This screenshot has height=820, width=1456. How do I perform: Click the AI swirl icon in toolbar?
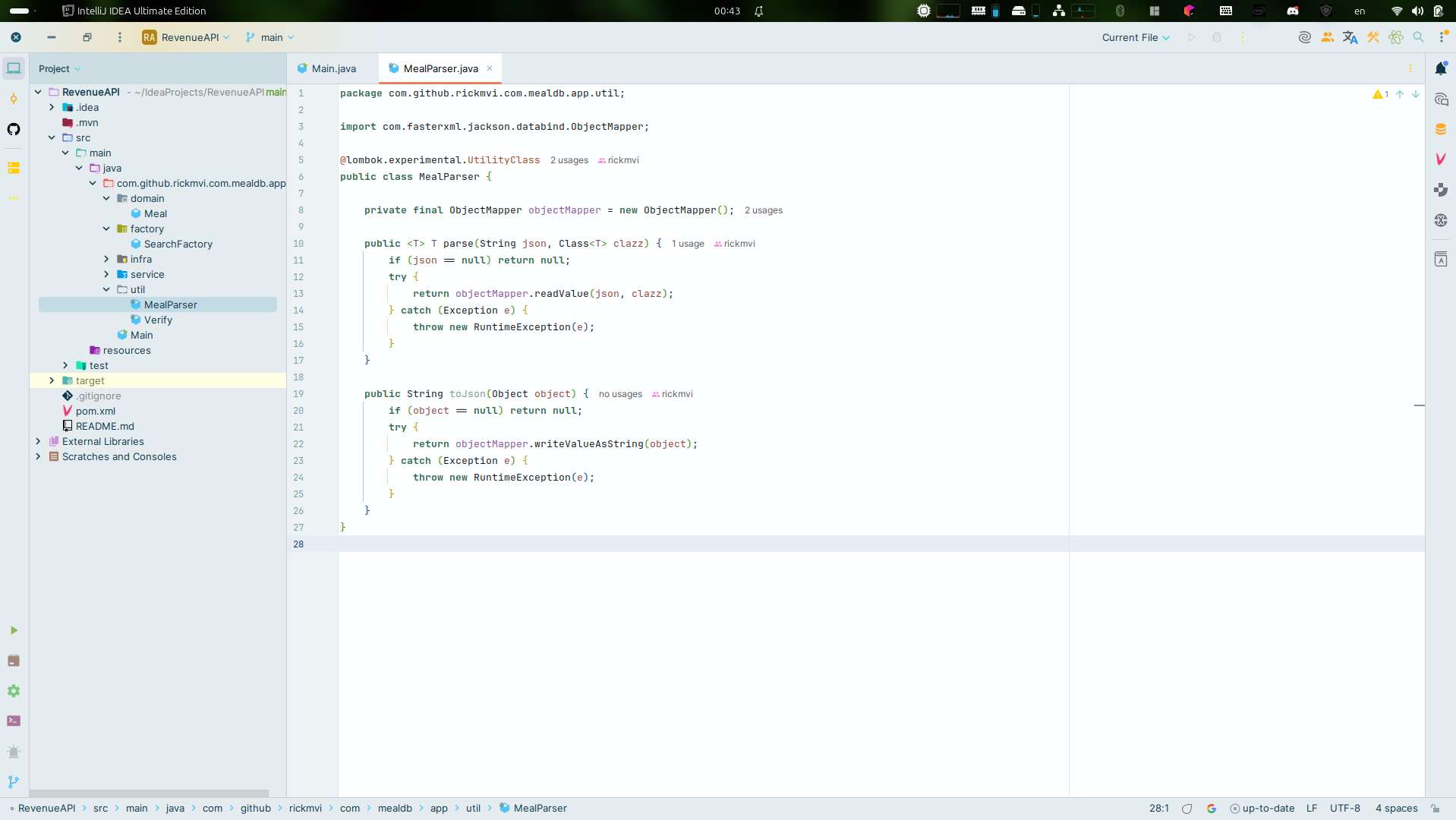[1305, 37]
